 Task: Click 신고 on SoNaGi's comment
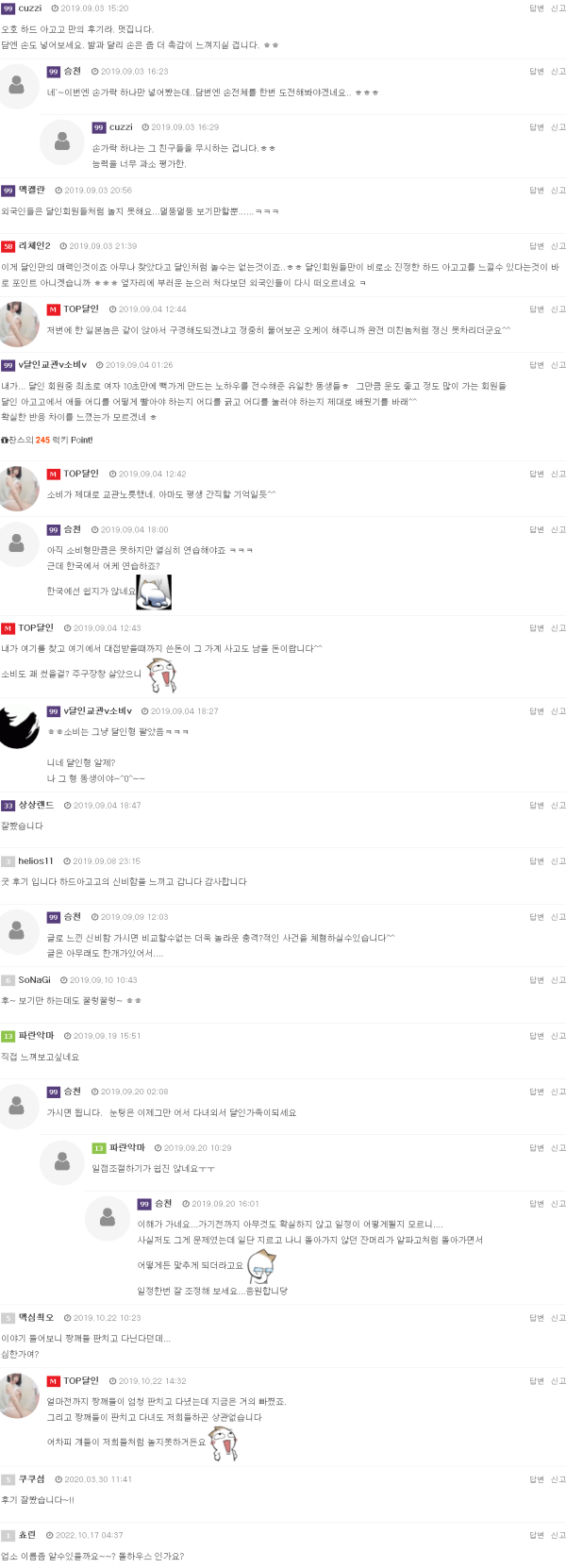[558, 980]
